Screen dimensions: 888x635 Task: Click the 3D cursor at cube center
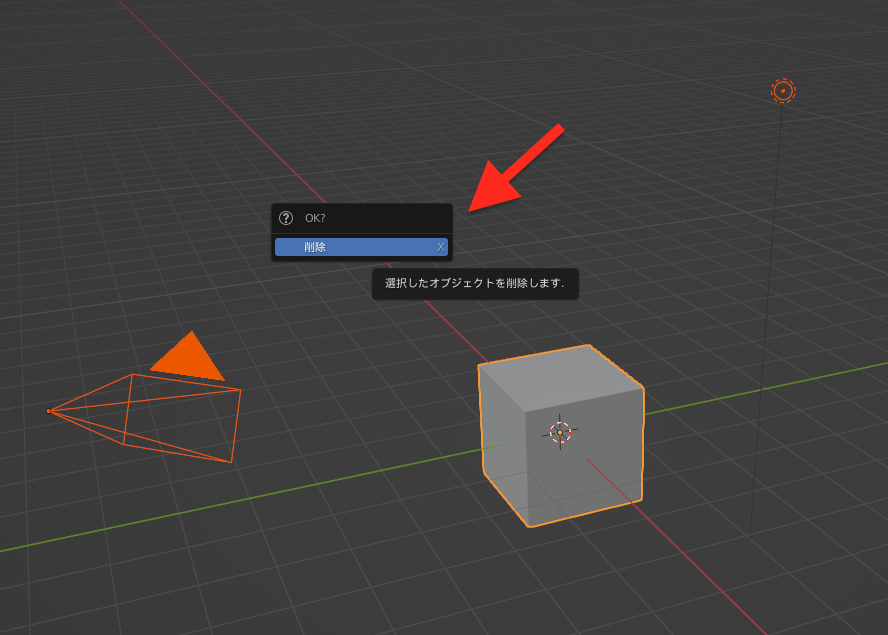point(560,432)
